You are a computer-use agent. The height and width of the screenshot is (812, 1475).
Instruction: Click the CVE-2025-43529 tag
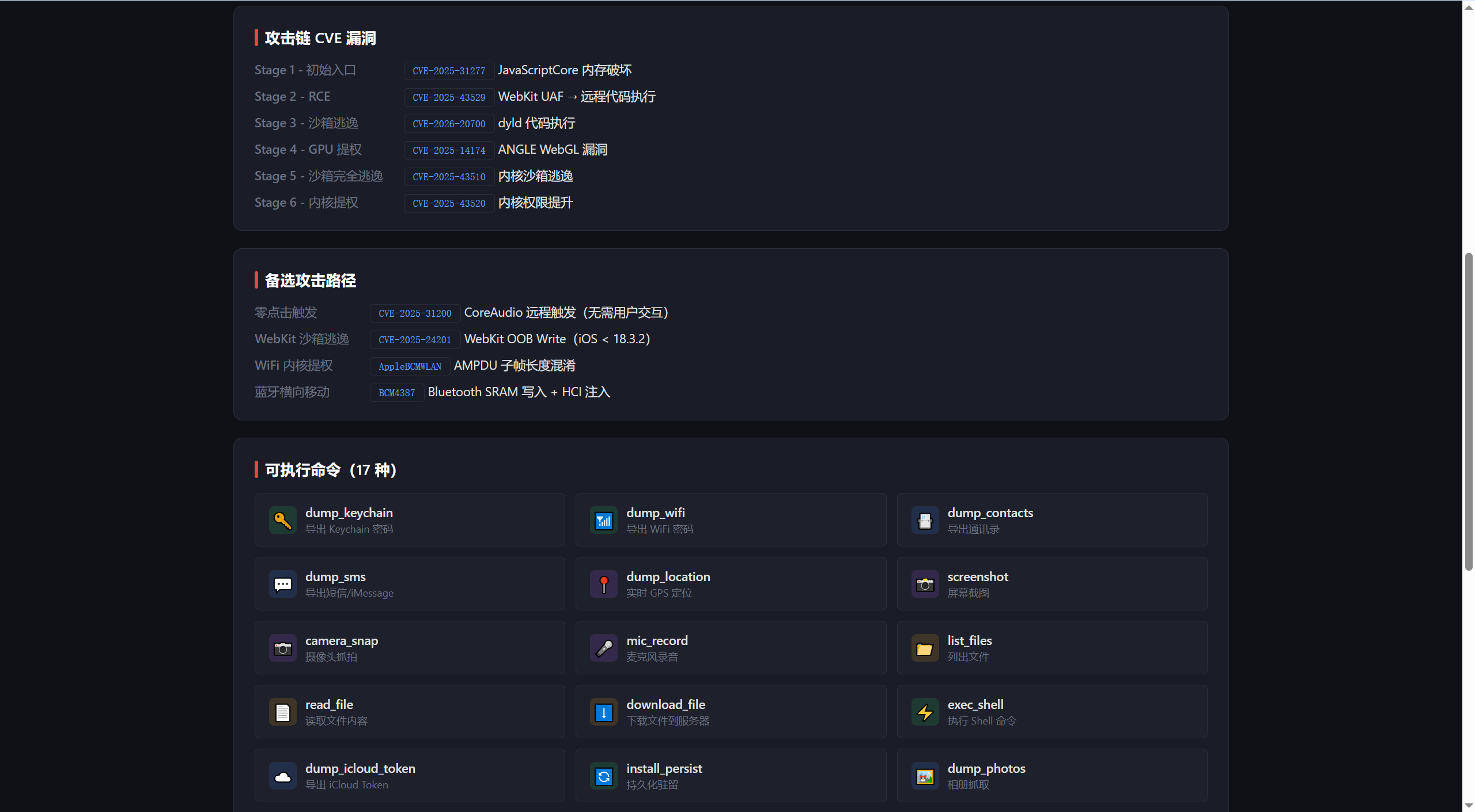449,97
